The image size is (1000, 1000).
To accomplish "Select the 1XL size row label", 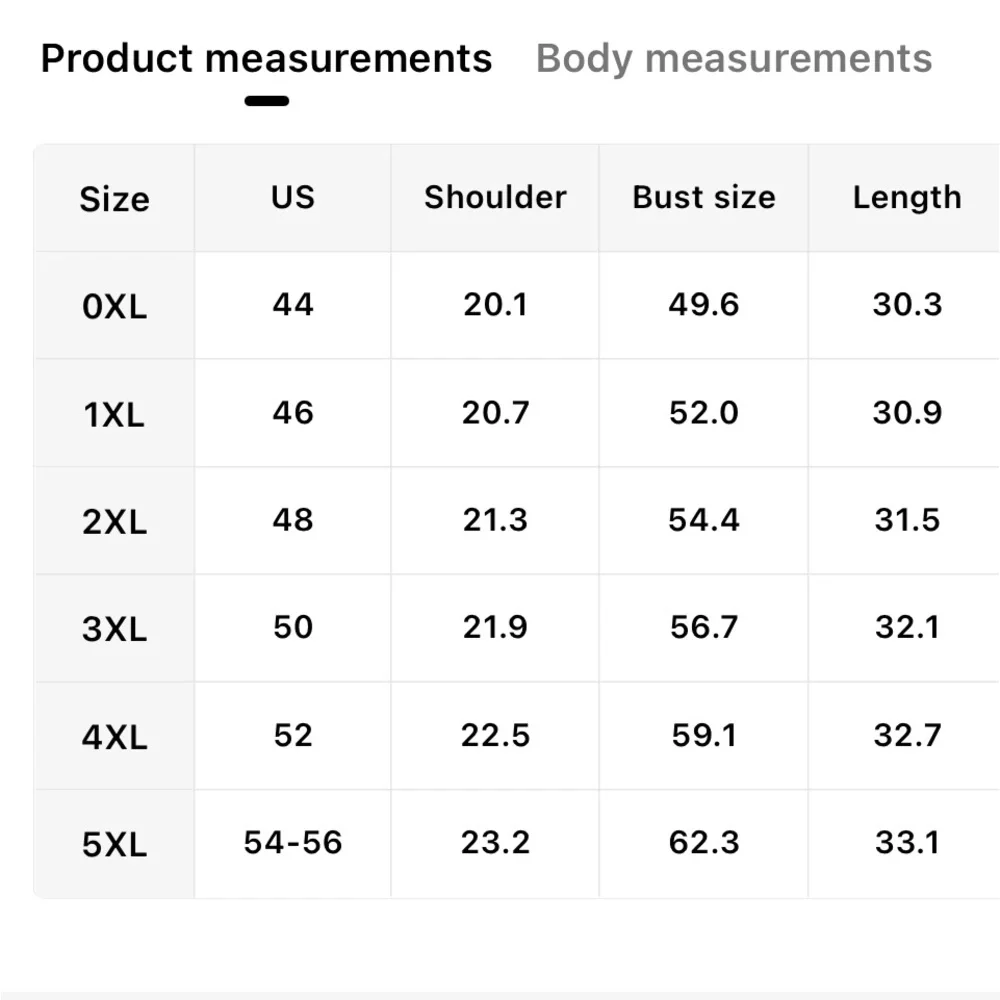I will click(x=114, y=414).
